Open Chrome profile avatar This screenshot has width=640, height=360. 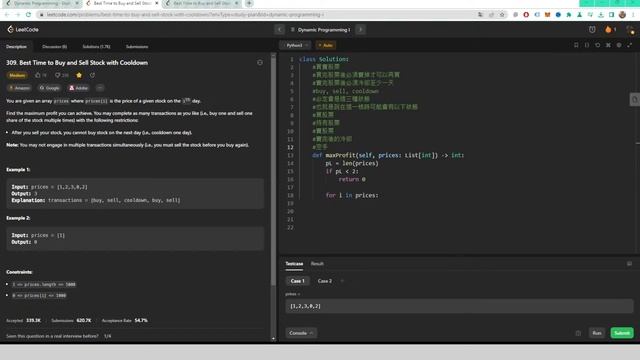(622, 14)
